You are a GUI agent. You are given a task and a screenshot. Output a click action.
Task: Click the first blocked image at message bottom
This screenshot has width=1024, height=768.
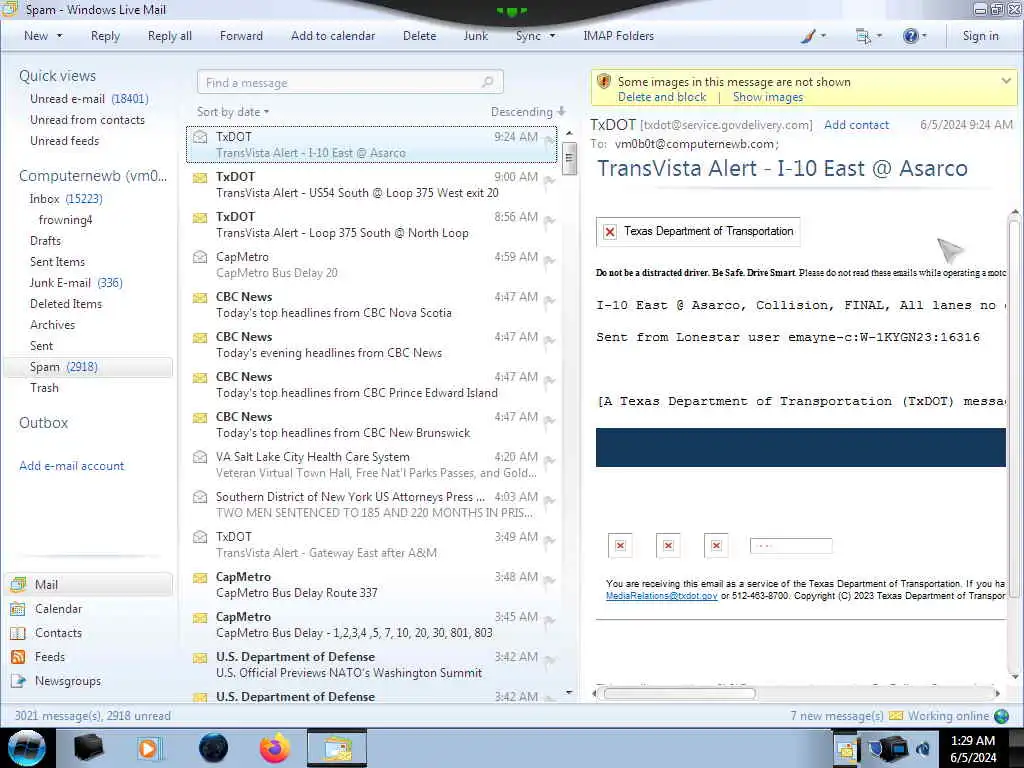point(620,545)
